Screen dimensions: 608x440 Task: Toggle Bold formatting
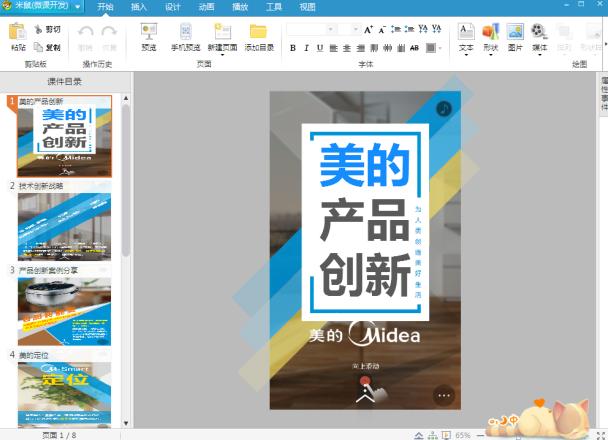[293, 48]
